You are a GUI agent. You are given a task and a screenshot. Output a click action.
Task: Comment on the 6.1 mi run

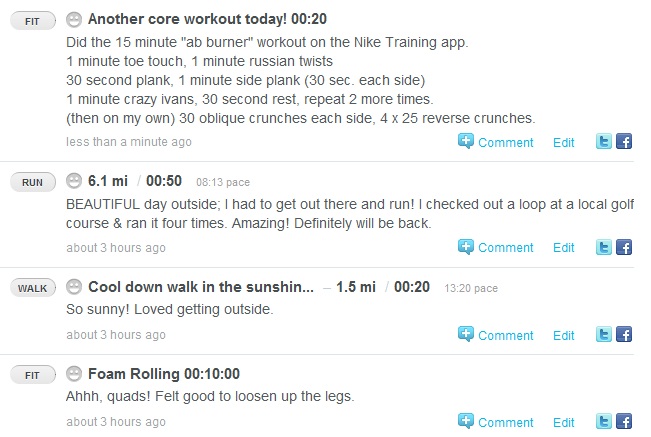[x=496, y=247]
